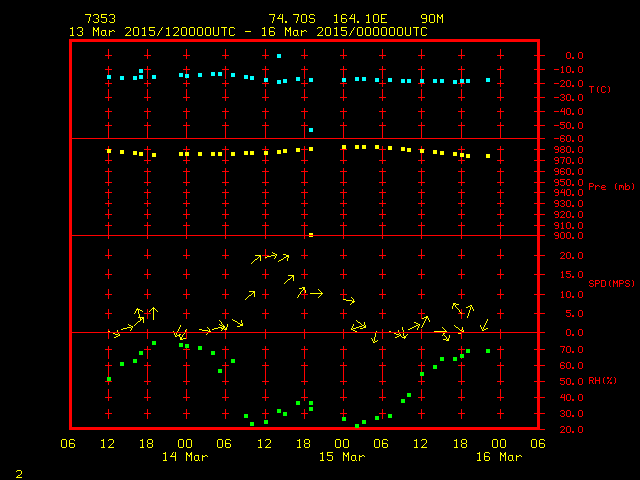Click the lowest cyan temperature outlier point
Screen dimensions: 640x480
[x=311, y=130]
